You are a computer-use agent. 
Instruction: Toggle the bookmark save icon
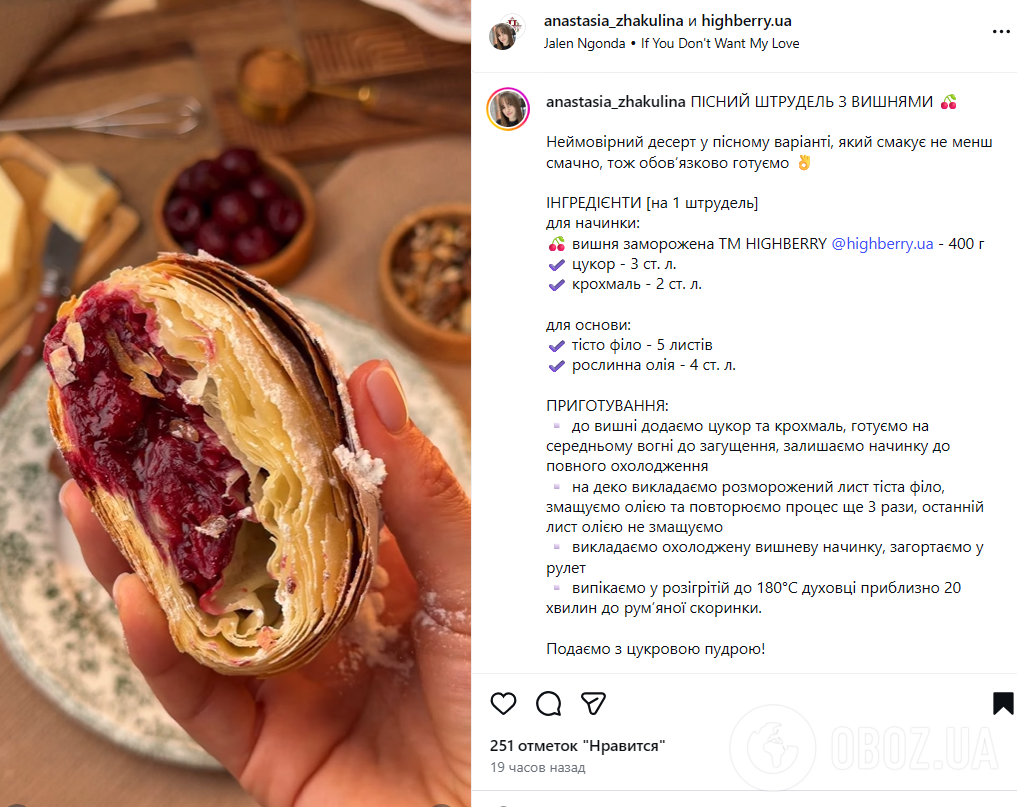click(x=1003, y=703)
